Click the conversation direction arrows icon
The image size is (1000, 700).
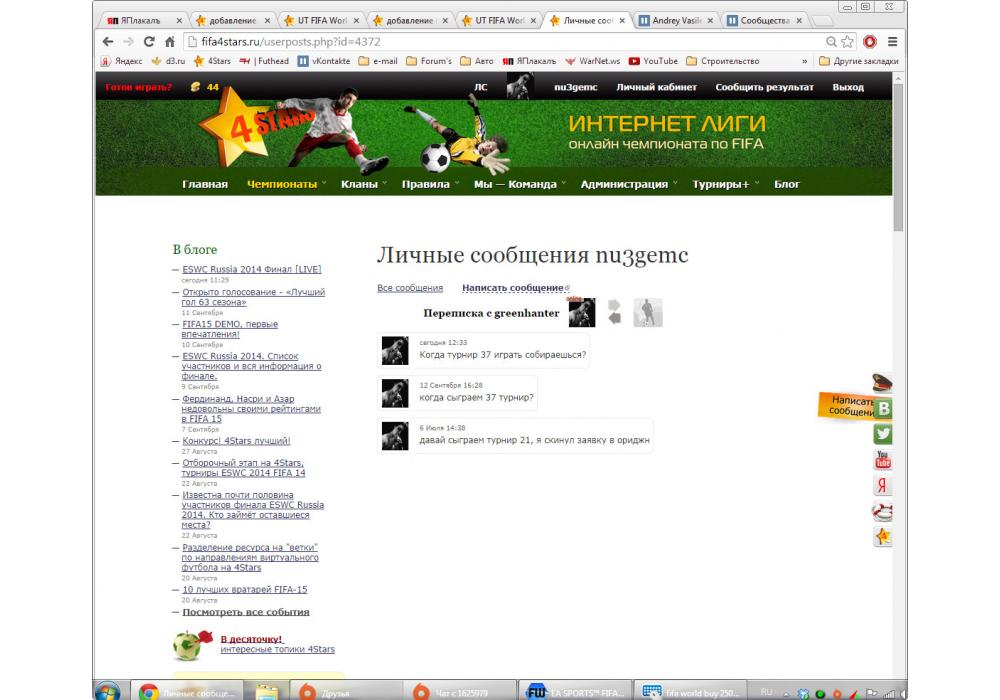point(615,312)
